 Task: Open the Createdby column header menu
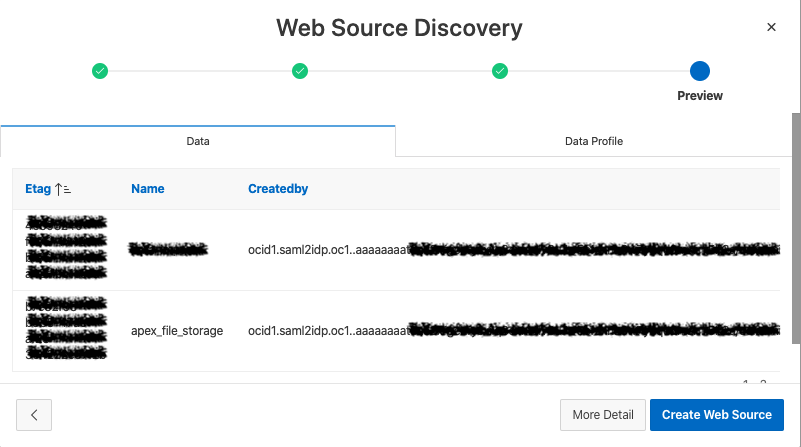278,188
